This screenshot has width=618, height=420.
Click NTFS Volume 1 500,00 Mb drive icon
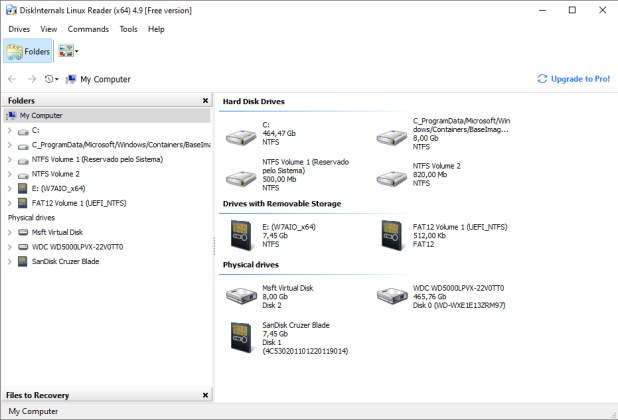(x=241, y=178)
